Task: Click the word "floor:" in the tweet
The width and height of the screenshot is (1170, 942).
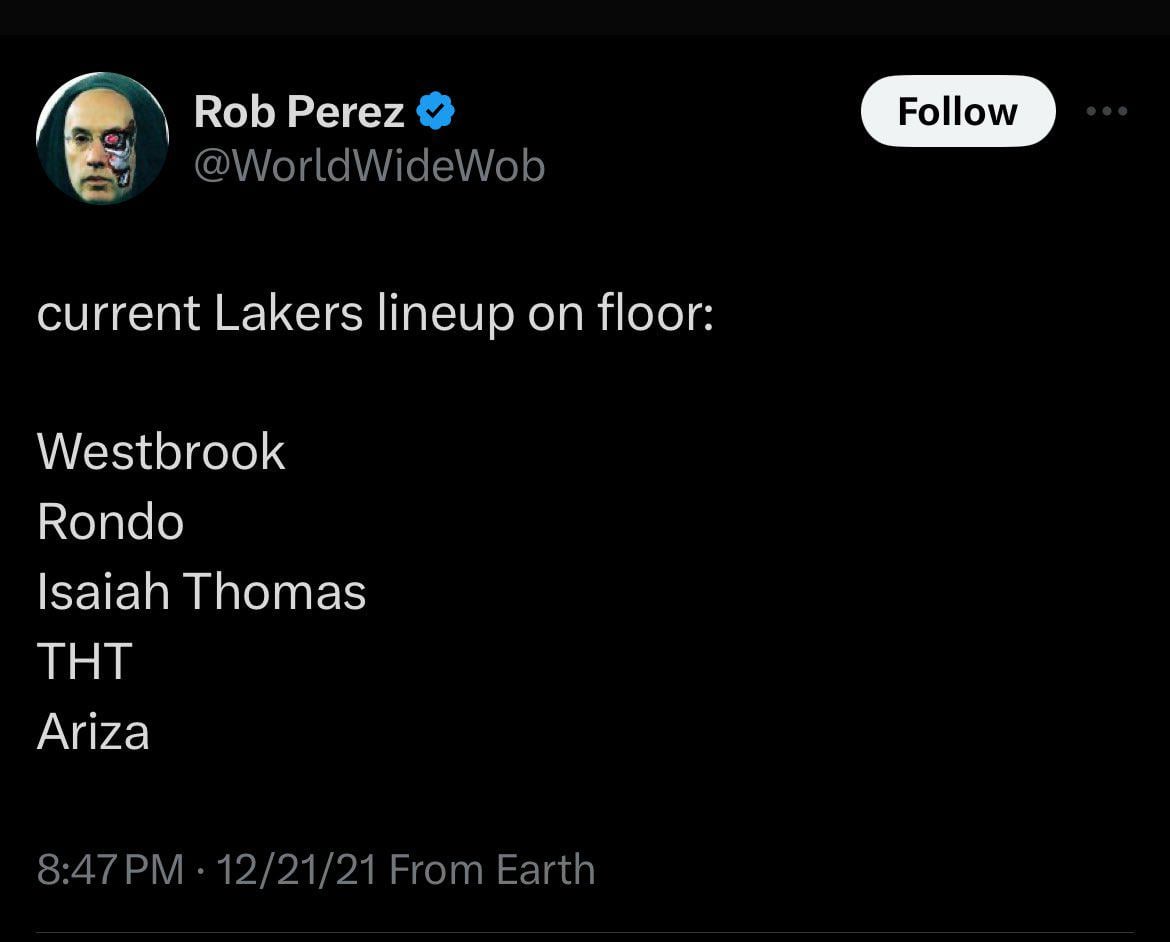Action: (x=655, y=313)
